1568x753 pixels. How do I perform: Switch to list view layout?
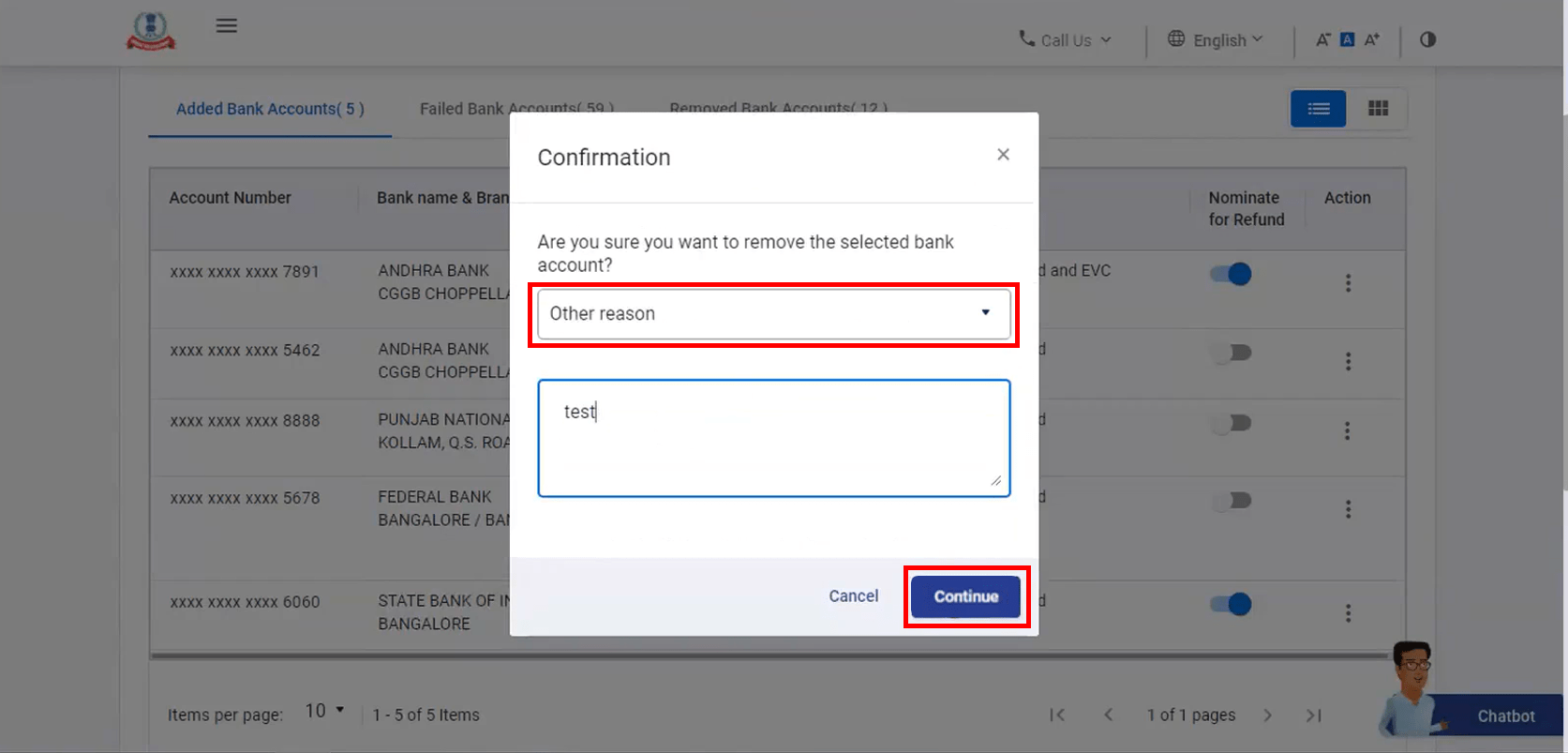coord(1318,109)
